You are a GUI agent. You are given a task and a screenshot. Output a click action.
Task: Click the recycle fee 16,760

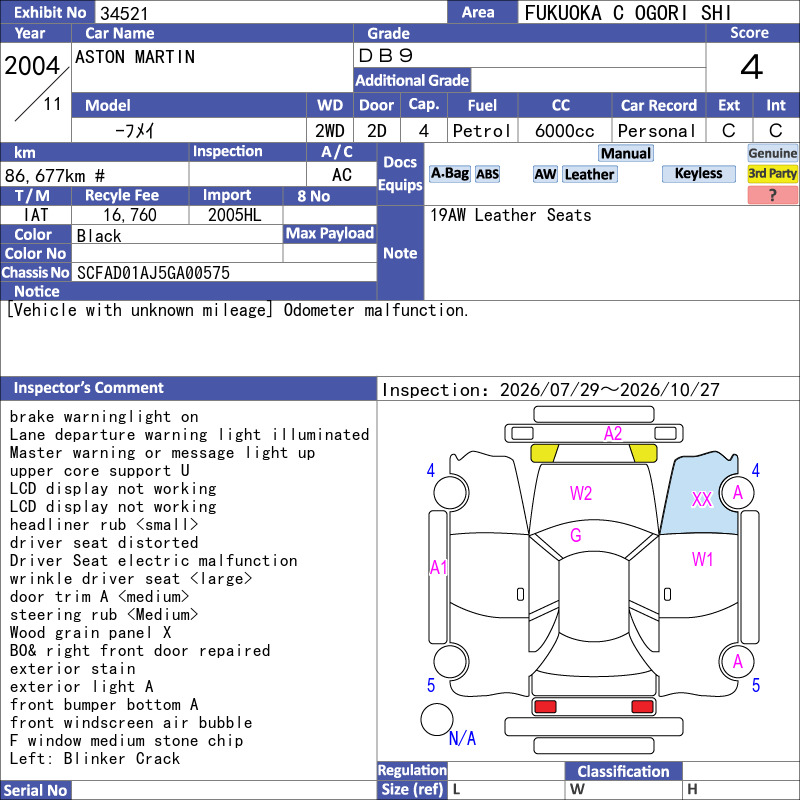click(x=130, y=215)
